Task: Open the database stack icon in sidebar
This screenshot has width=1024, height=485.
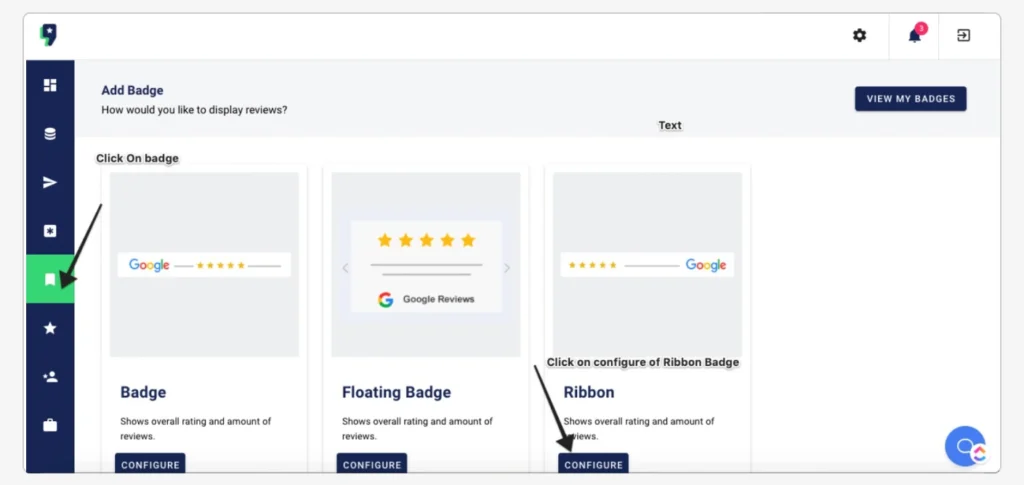Action: coord(50,134)
